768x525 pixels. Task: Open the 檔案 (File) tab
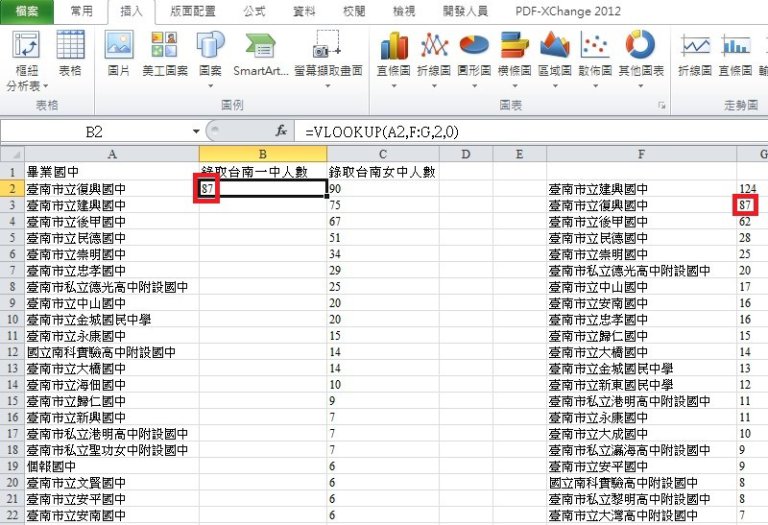[x=28, y=11]
